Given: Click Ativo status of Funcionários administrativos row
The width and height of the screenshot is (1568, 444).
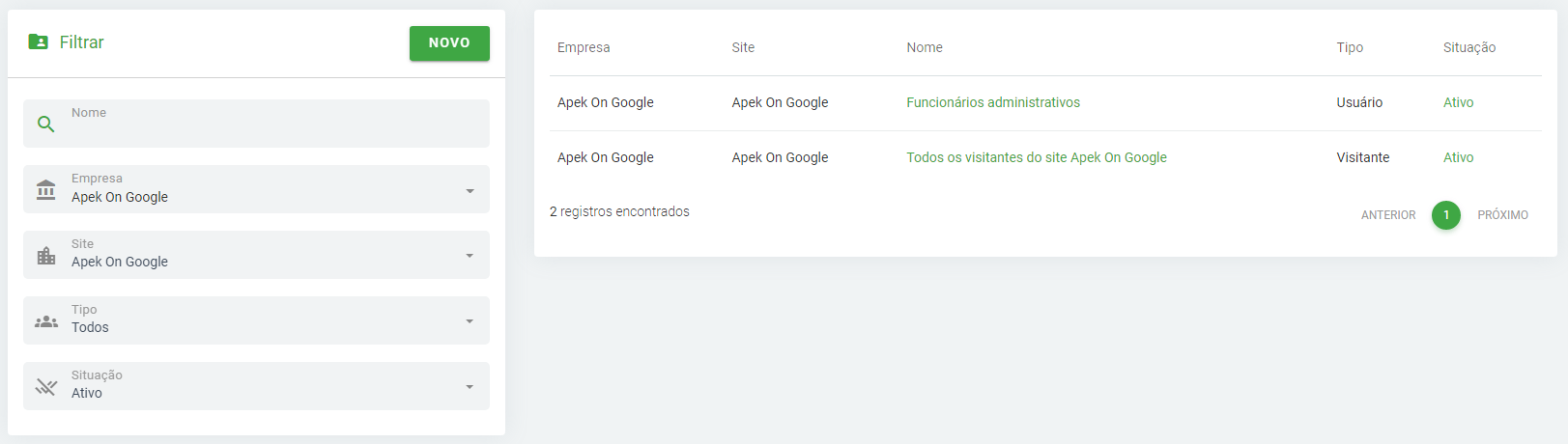Looking at the screenshot, I should pos(1458,102).
